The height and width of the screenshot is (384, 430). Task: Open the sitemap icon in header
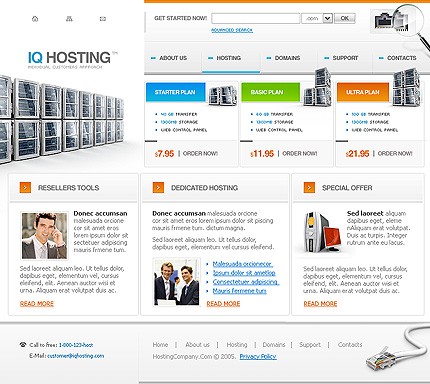[69, 19]
